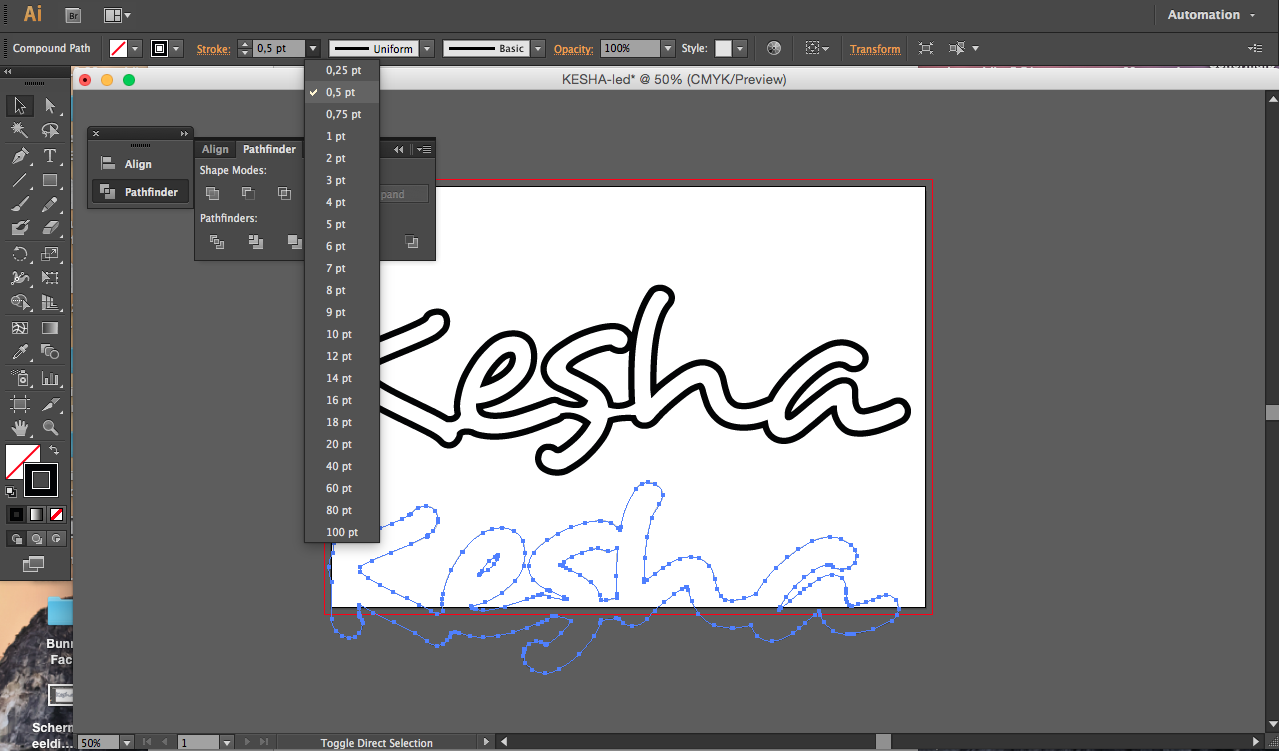Select the Mesh tool

[x=20, y=328]
